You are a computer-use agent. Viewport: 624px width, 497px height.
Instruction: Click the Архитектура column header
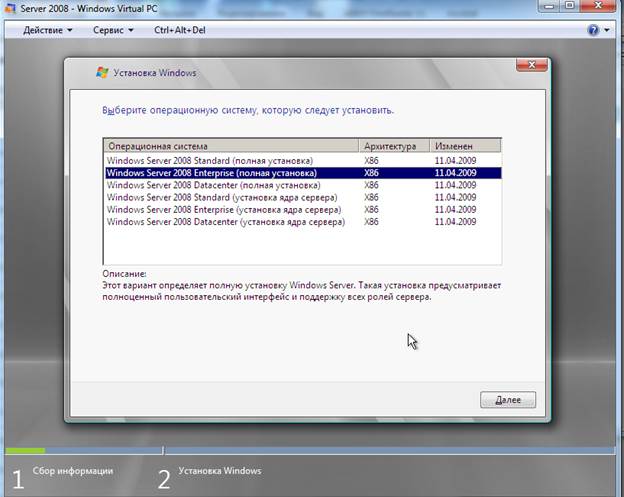[x=394, y=146]
